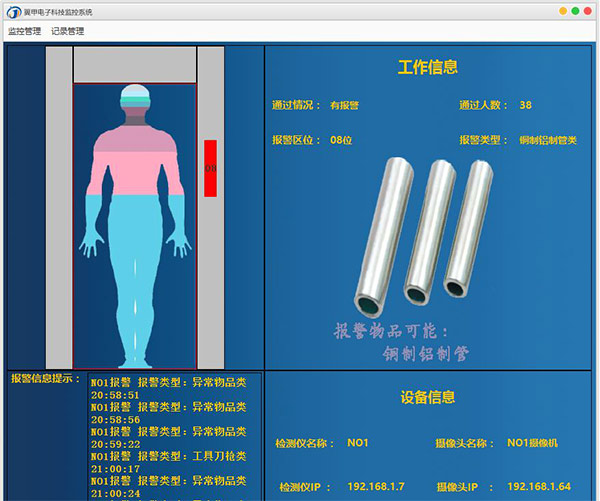The height and width of the screenshot is (501, 600).
Task: Click the 检测仪IP field 192.168.1.7
Action: click(x=376, y=487)
